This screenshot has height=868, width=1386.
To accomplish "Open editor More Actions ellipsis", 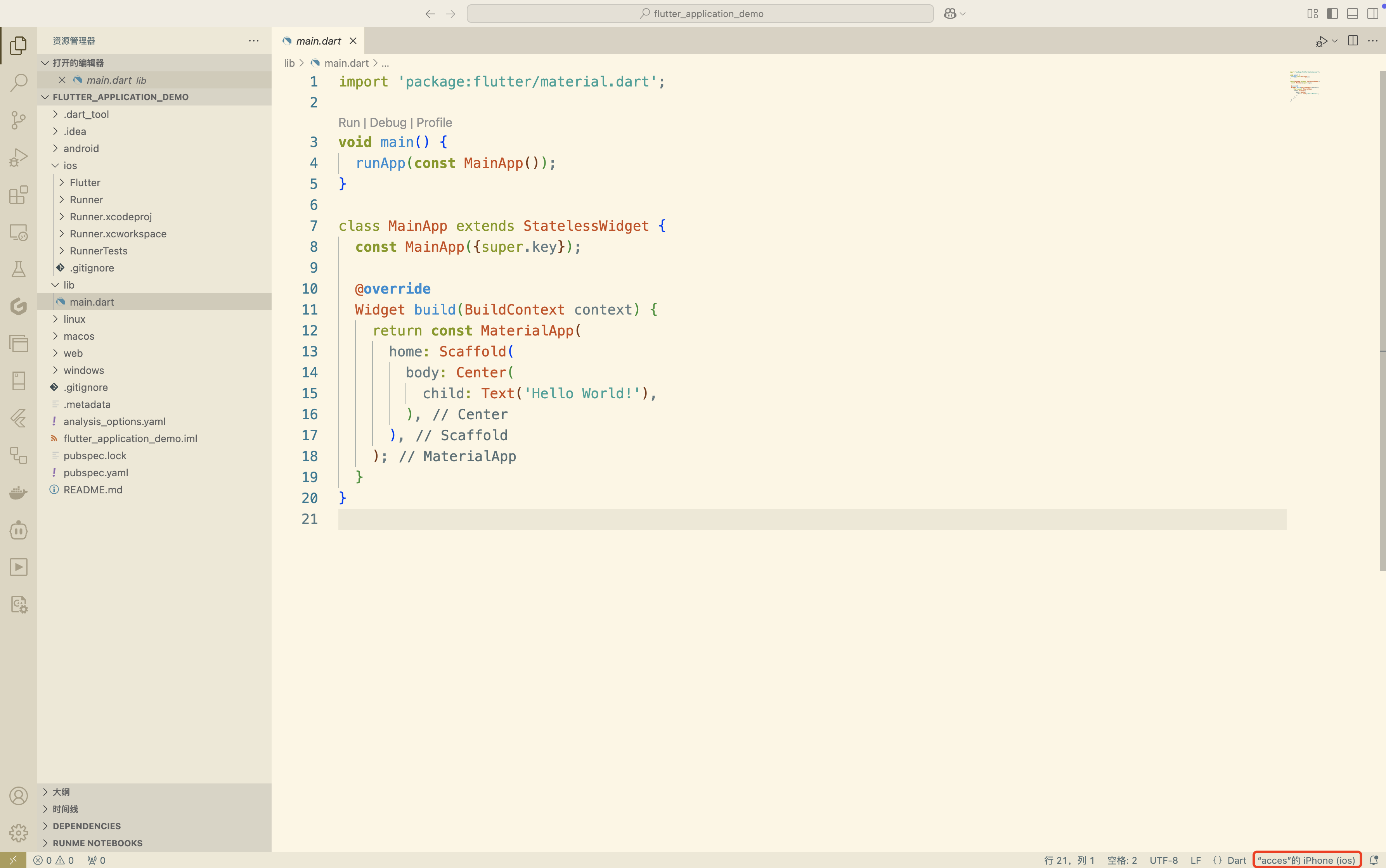I will pos(1373,41).
